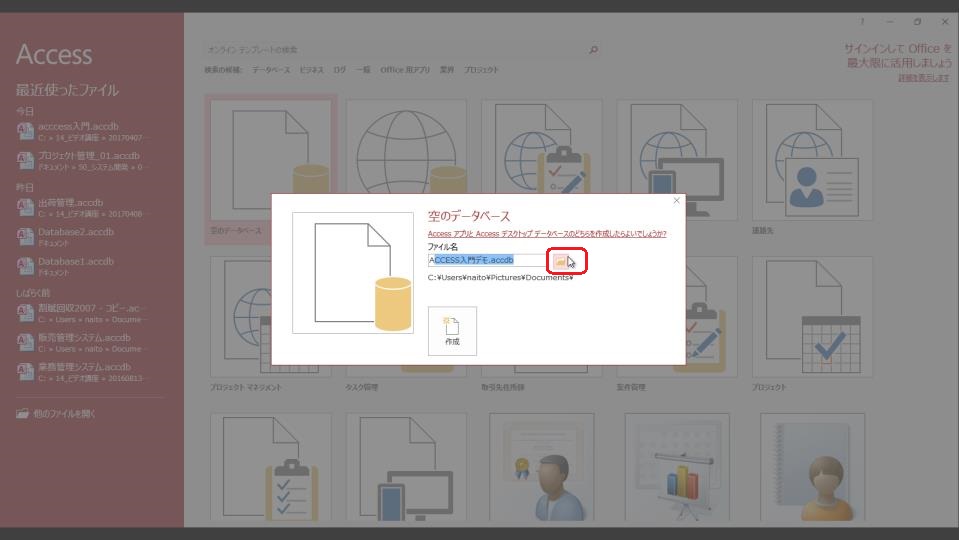Select the ビジネス suggested search
This screenshot has height=540, width=959.
[x=311, y=70]
